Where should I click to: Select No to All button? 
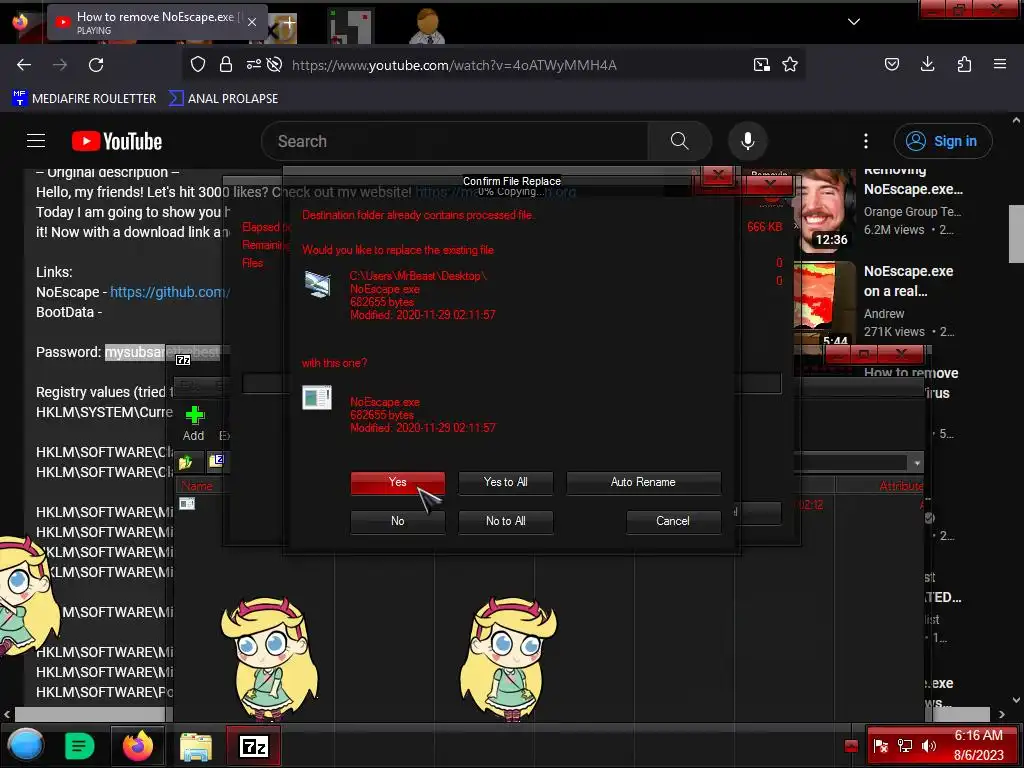(x=505, y=521)
